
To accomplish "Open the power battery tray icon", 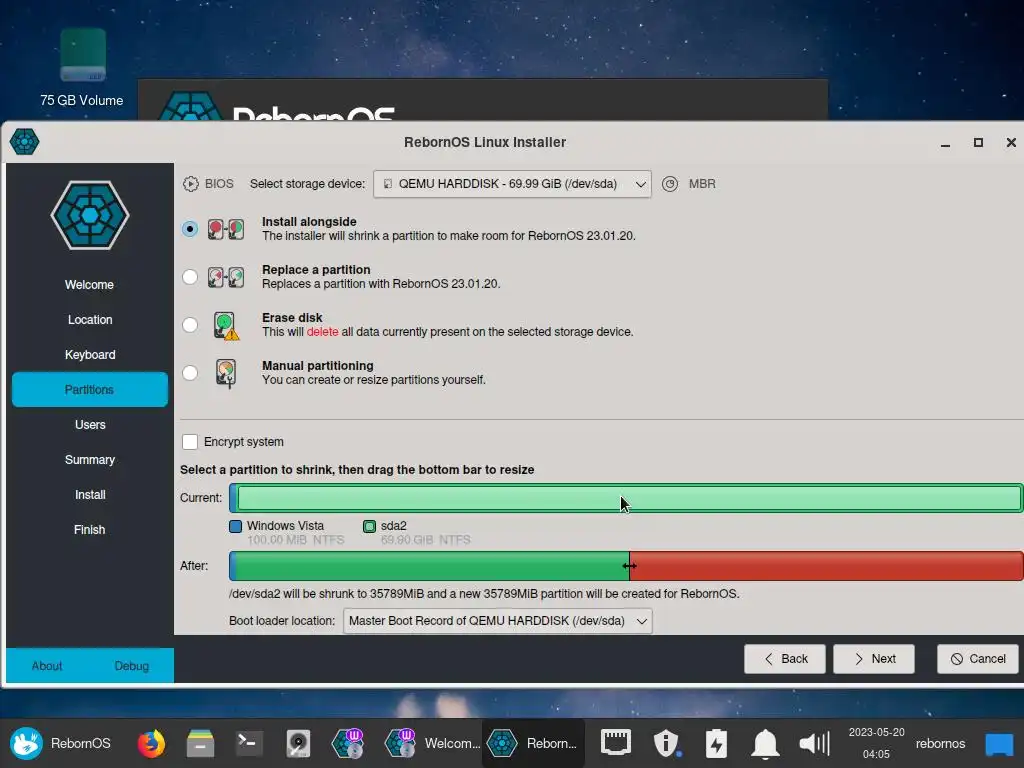I will (x=716, y=743).
